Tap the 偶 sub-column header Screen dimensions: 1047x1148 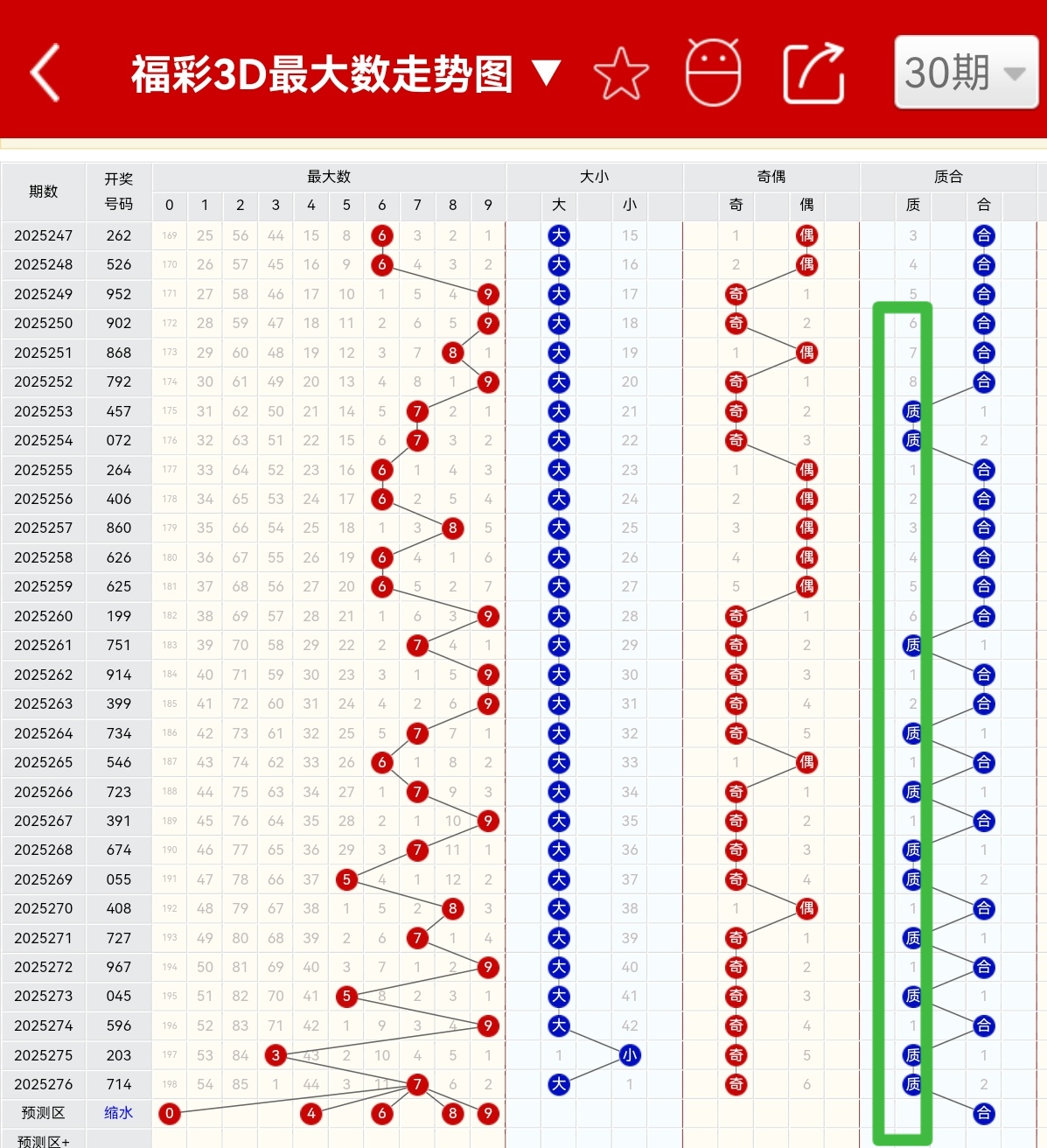point(806,205)
